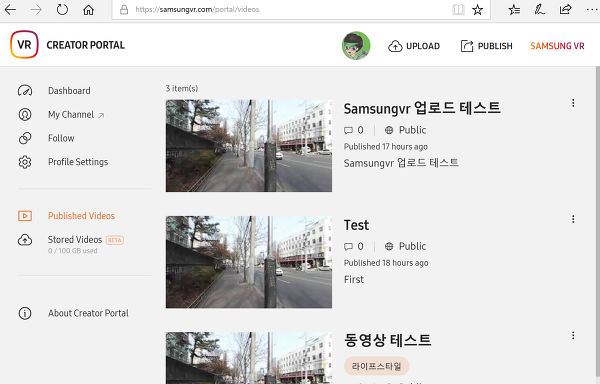Click the Stored Videos cloud icon
This screenshot has height=384, width=600.
(25, 240)
